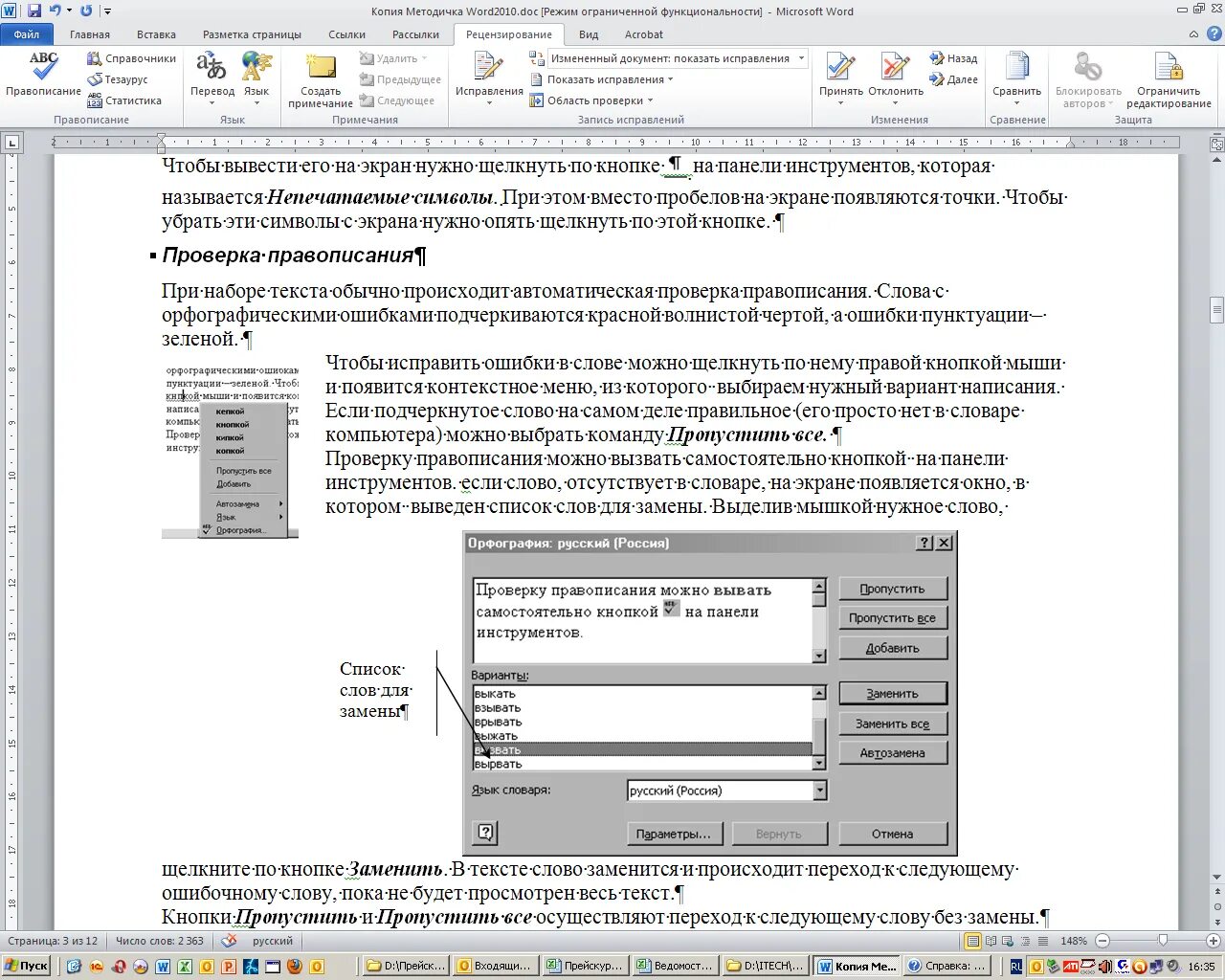Open the Undo history dropdown arrow
Viewport: 1225px width, 980px height.
click(x=69, y=11)
